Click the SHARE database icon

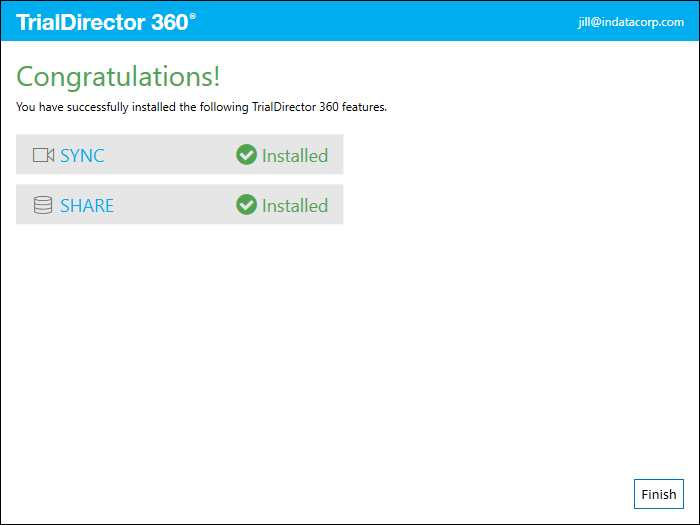(x=43, y=205)
